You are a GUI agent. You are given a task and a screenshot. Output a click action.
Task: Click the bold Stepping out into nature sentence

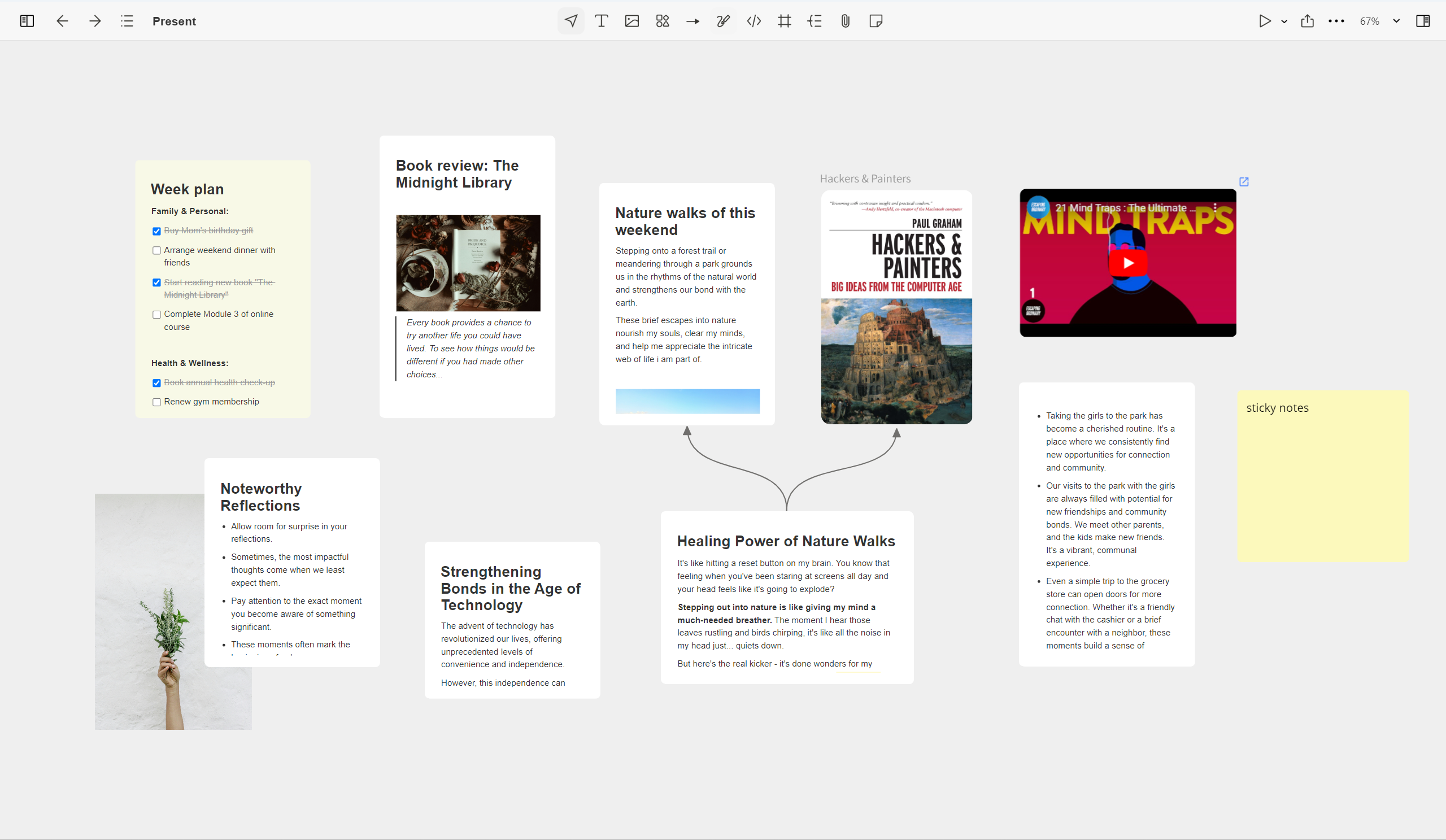[776, 613]
